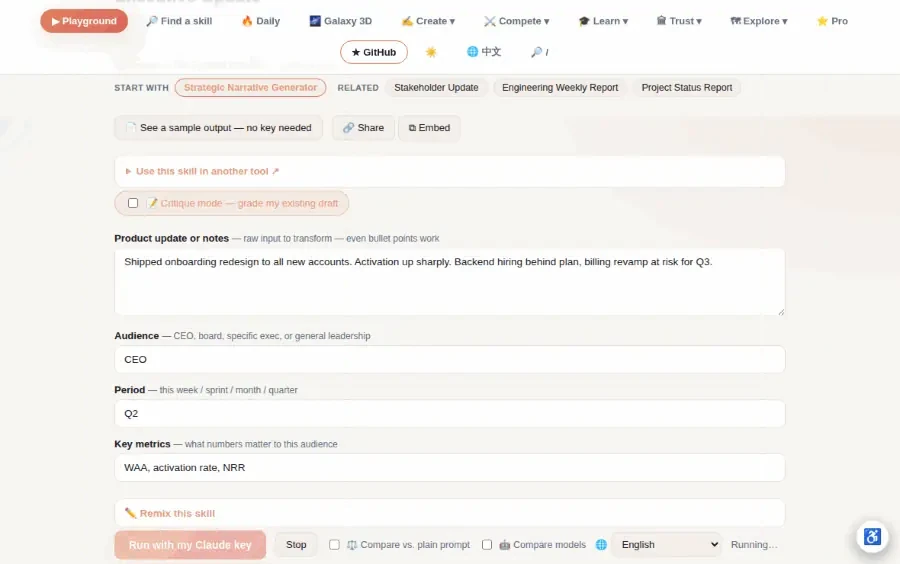Click the Key metrics input field
900x564 pixels.
pos(449,468)
